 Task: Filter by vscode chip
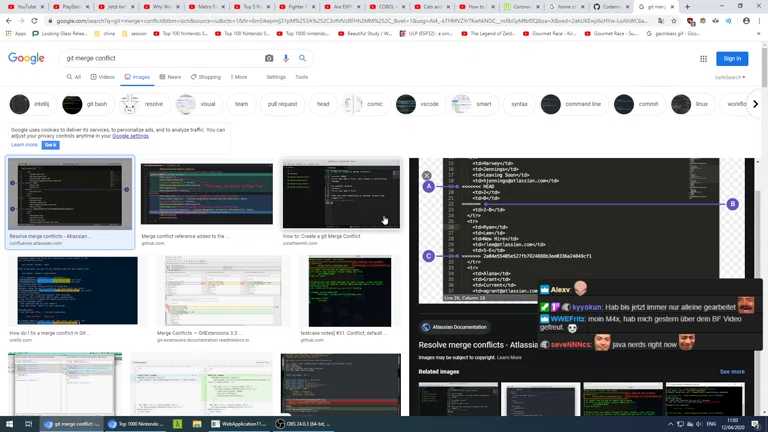coord(420,104)
